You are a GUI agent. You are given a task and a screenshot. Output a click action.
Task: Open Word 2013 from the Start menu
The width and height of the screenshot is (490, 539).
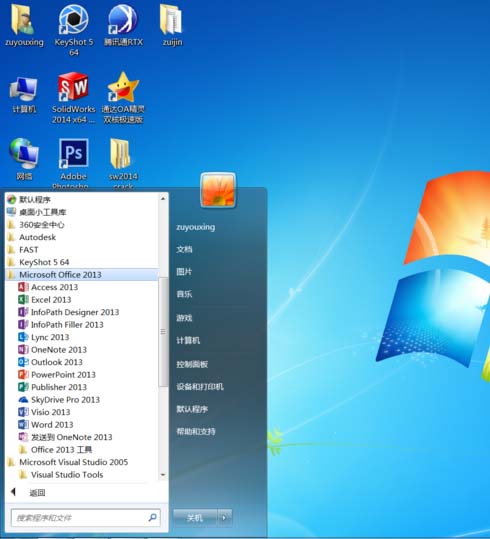46,425
